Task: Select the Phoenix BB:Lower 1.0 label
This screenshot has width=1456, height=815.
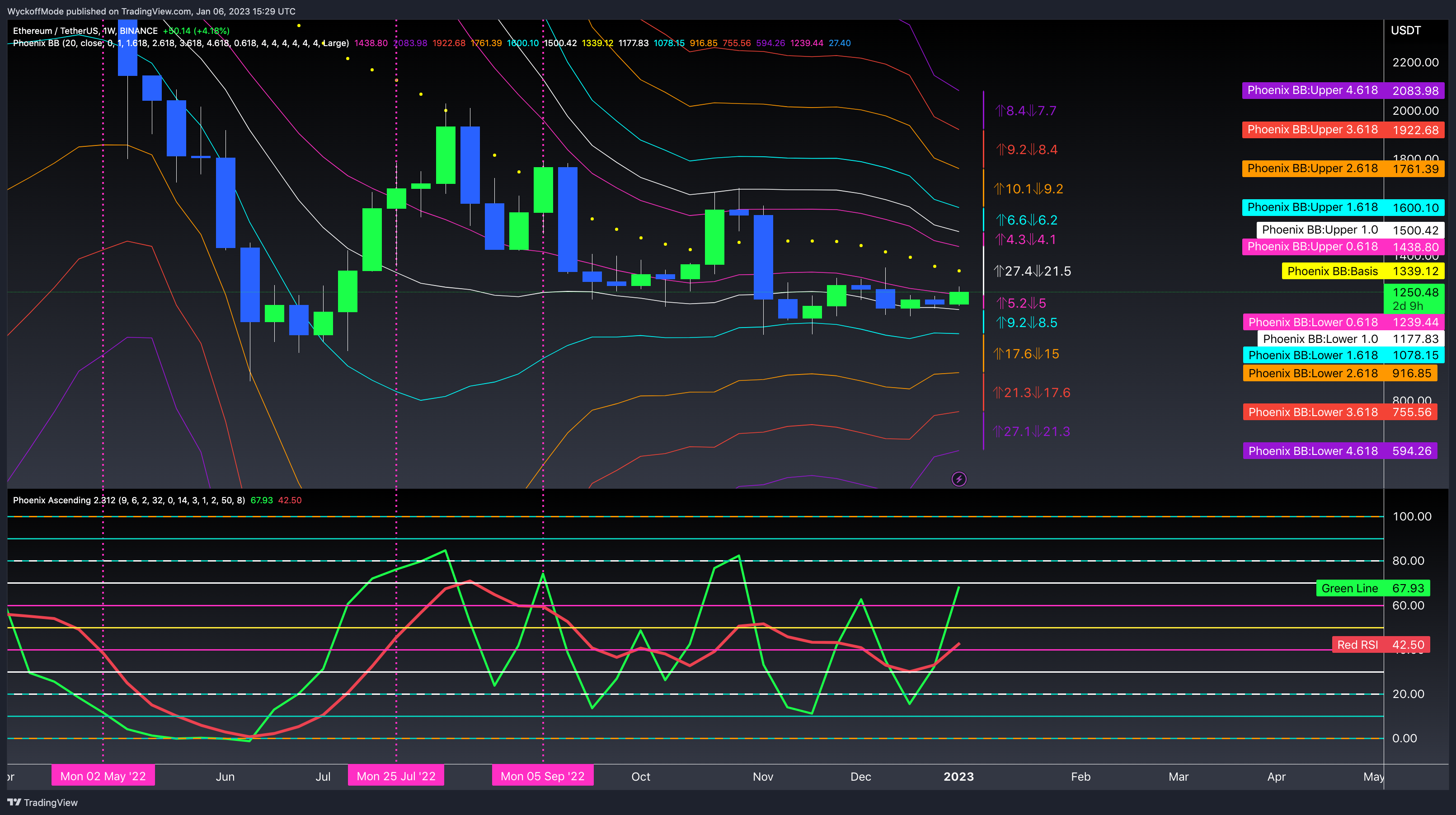Action: point(1350,339)
